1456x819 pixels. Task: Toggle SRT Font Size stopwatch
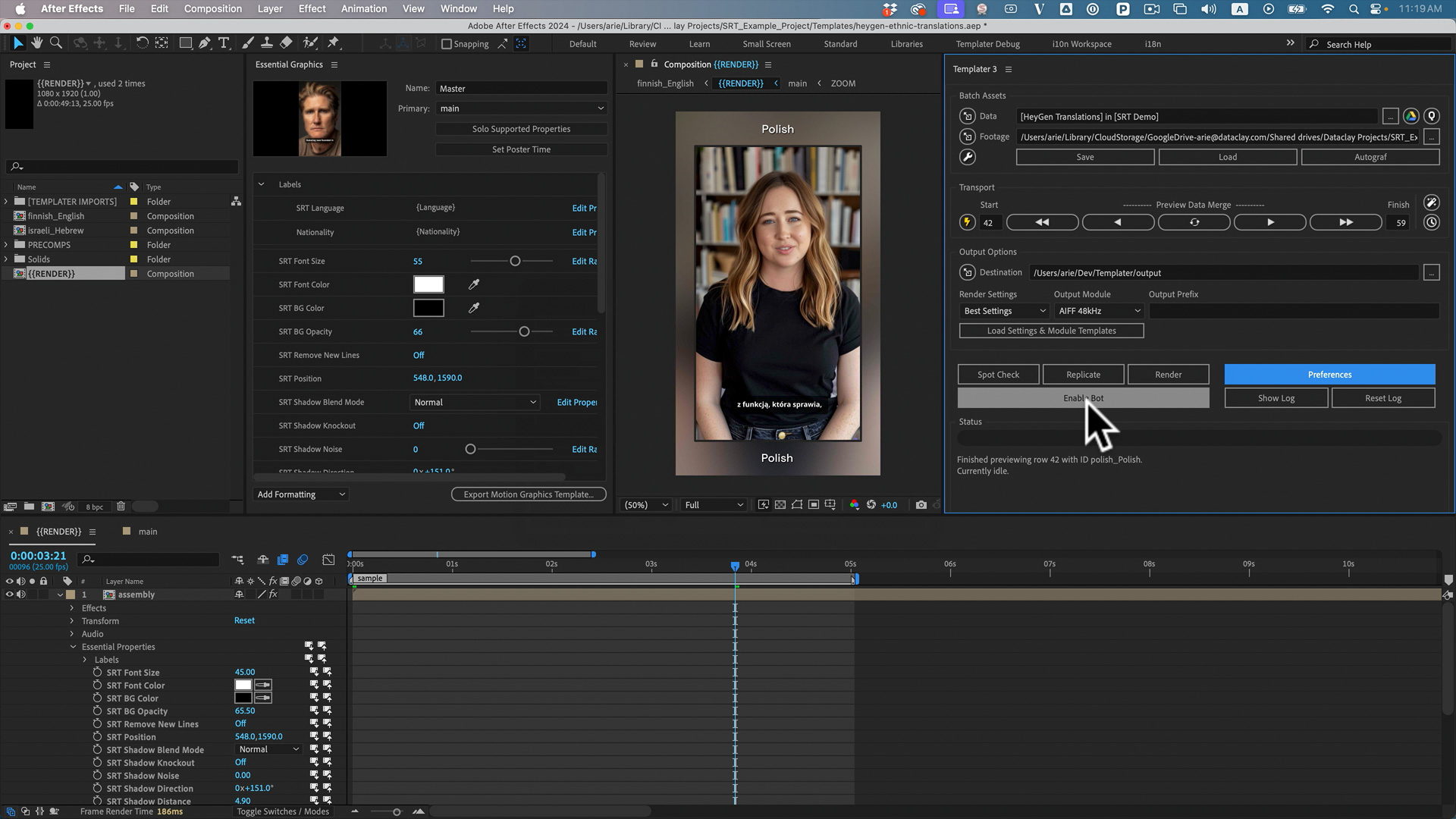tap(97, 673)
